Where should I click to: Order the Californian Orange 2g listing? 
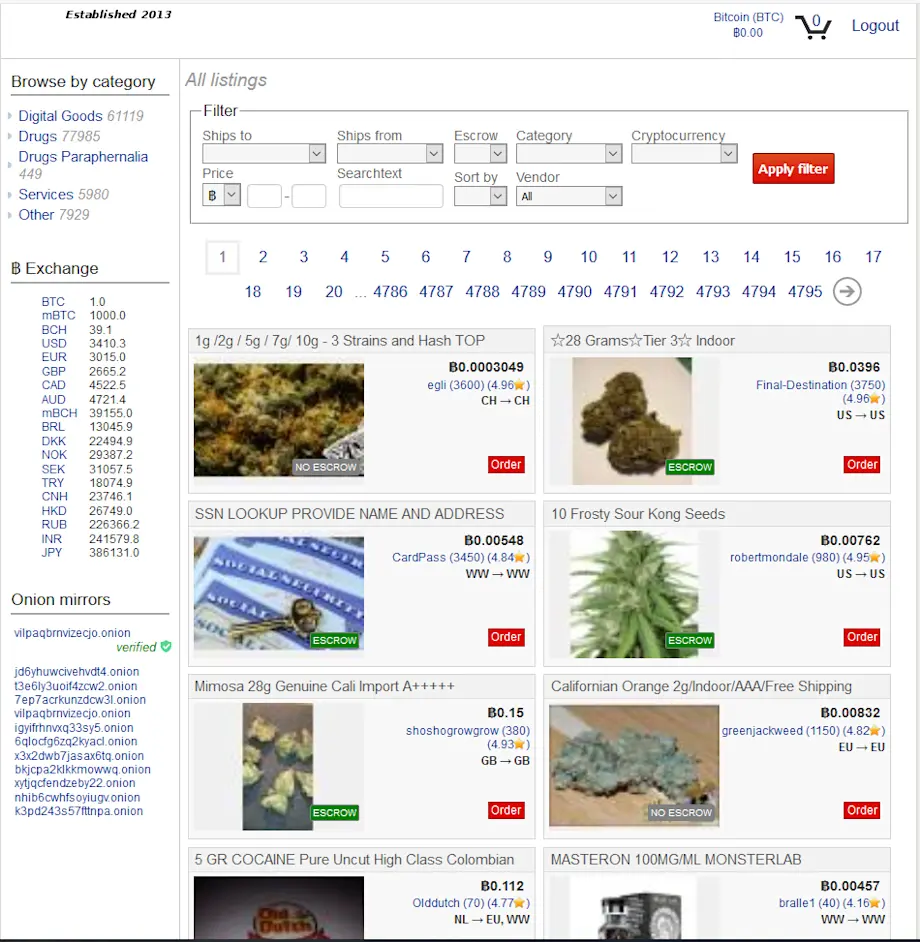pyautogui.click(x=862, y=810)
